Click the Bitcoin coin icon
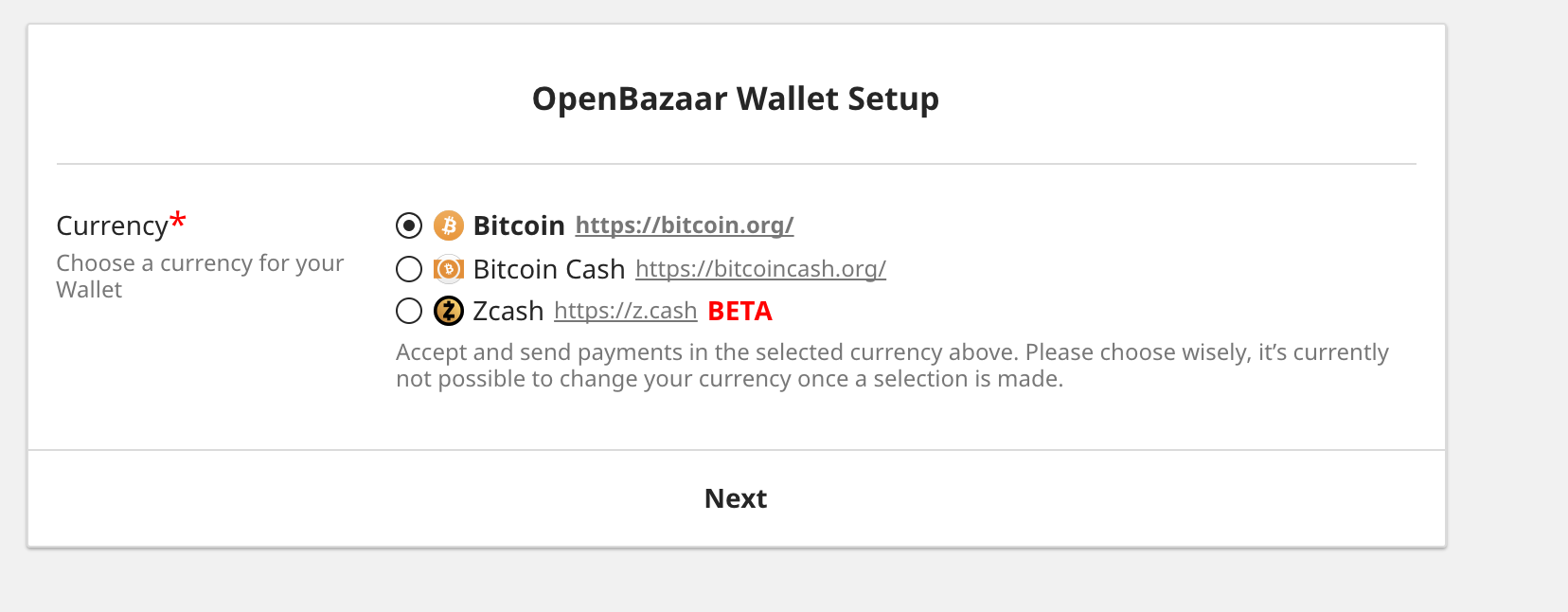Viewport: 1568px width, 612px height. click(x=450, y=225)
